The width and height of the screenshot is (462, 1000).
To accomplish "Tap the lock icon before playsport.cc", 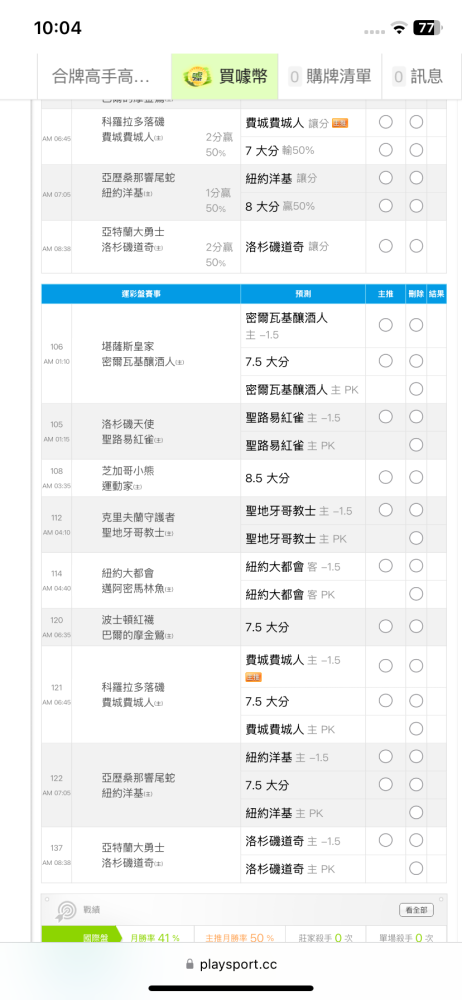I will click(x=189, y=964).
